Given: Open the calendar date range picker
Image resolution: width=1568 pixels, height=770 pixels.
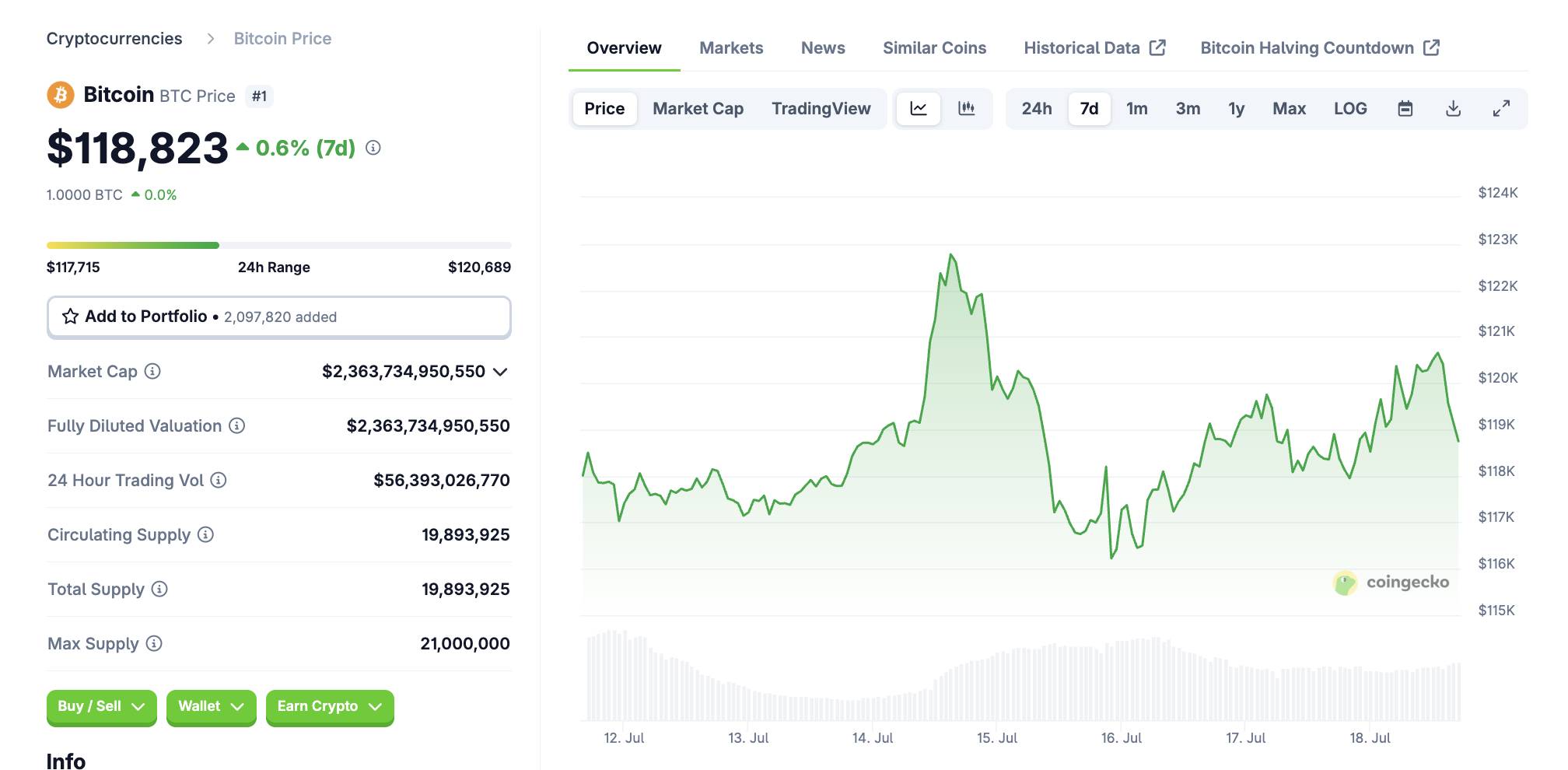Looking at the screenshot, I should pyautogui.click(x=1405, y=109).
